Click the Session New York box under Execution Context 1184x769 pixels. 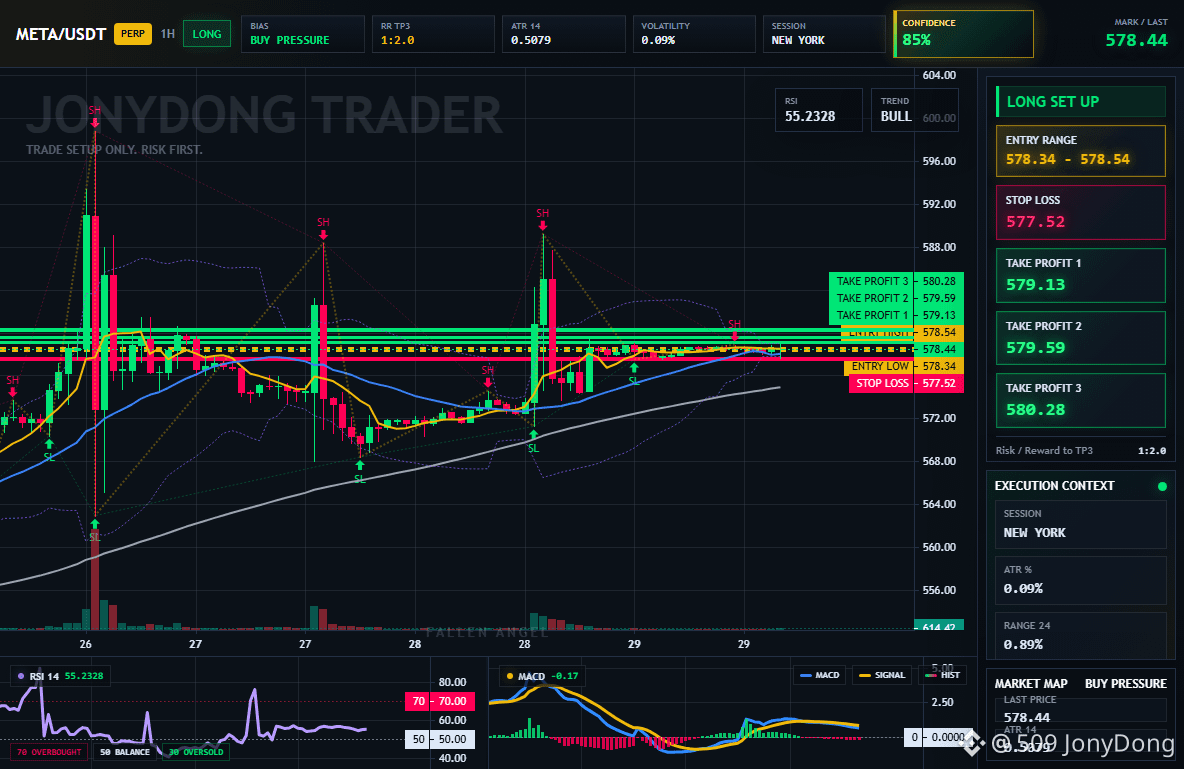[1081, 524]
